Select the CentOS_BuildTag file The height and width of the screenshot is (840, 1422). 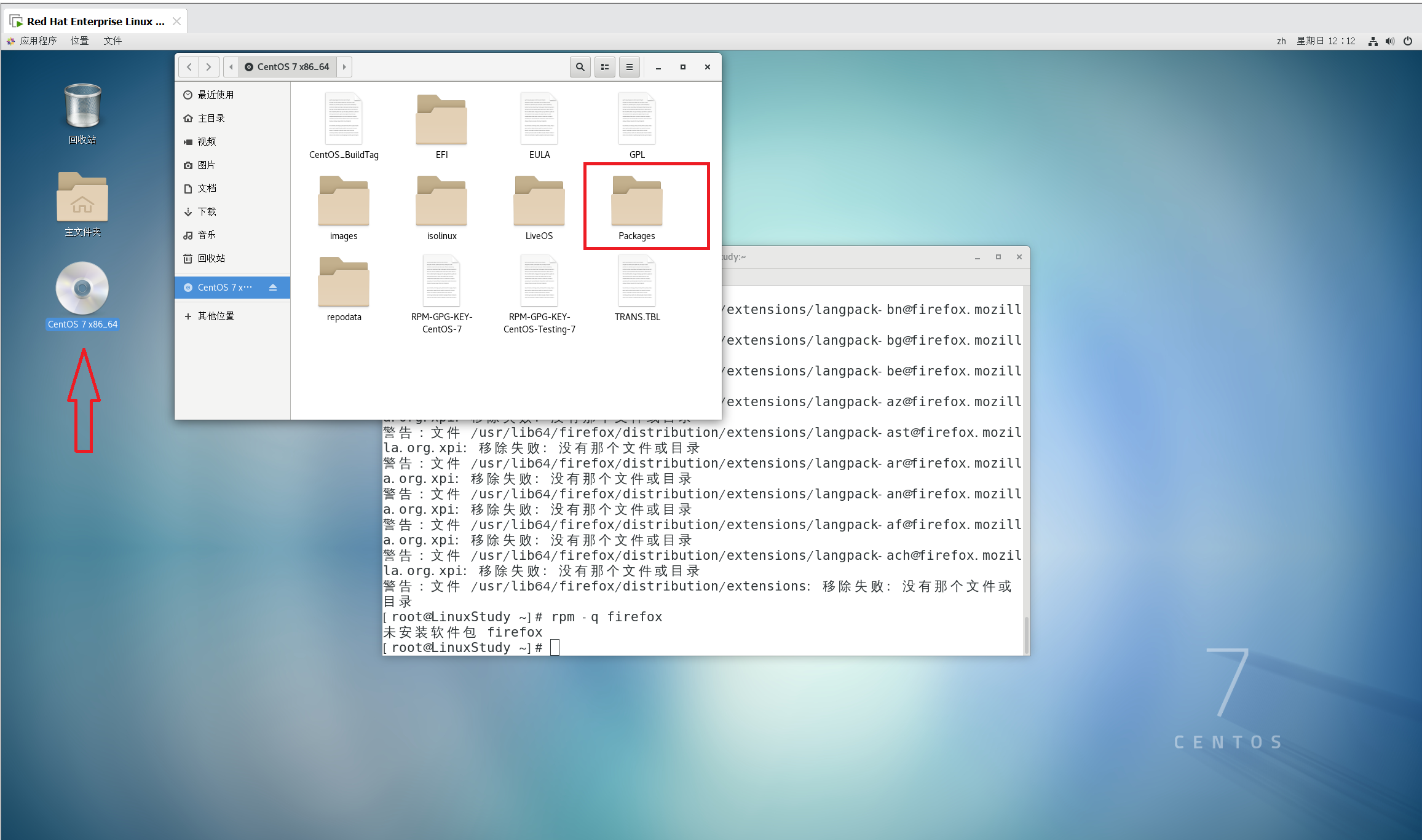(x=344, y=127)
